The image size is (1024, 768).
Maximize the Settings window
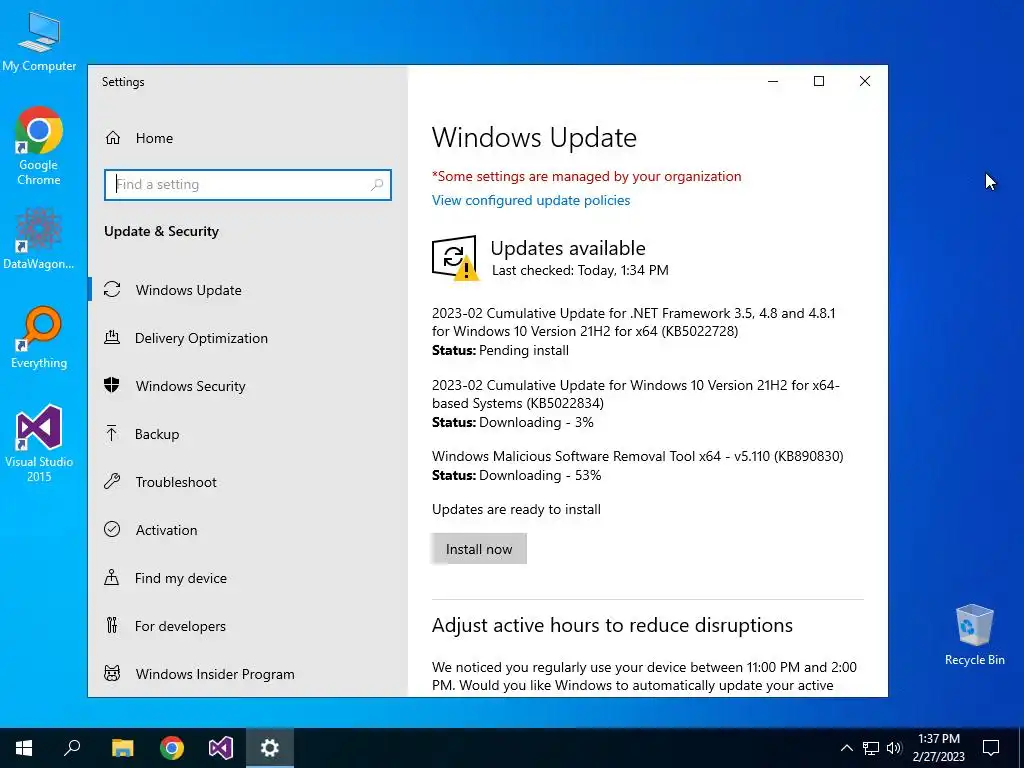click(819, 81)
